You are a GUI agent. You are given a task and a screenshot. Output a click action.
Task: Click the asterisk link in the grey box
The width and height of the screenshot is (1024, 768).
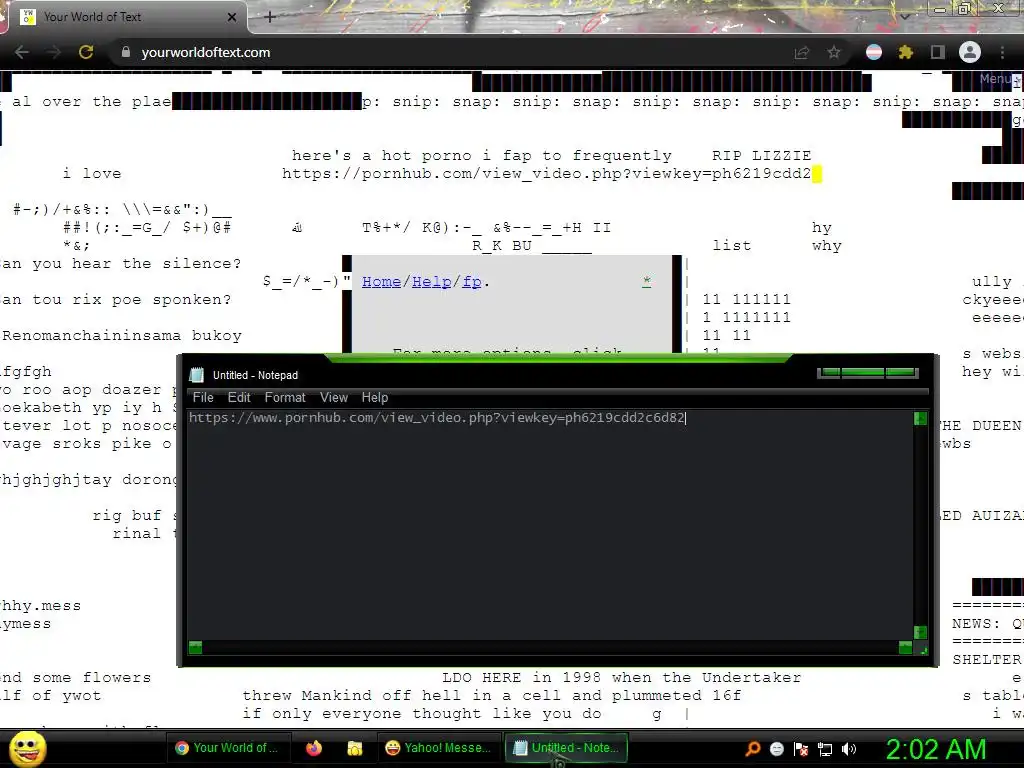point(647,282)
